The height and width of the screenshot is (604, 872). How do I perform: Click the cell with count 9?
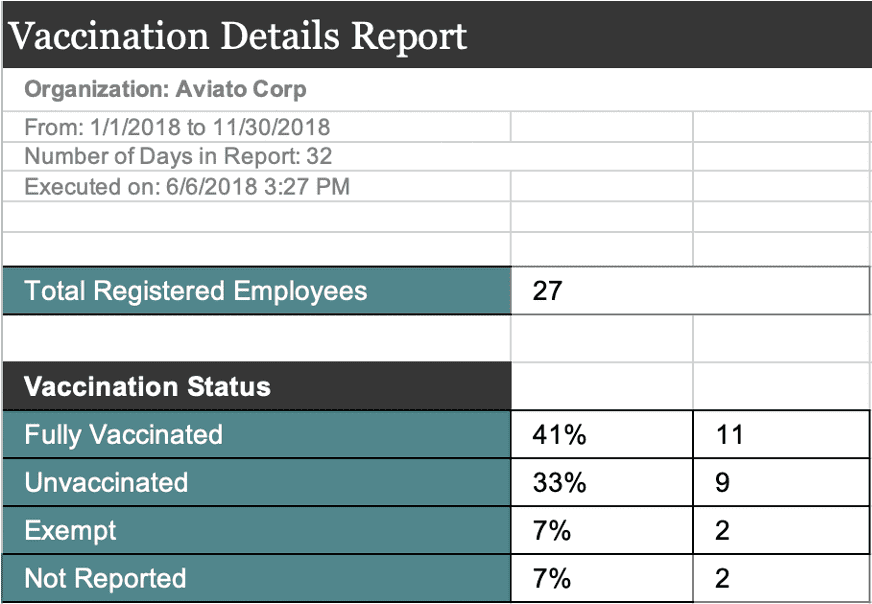781,482
